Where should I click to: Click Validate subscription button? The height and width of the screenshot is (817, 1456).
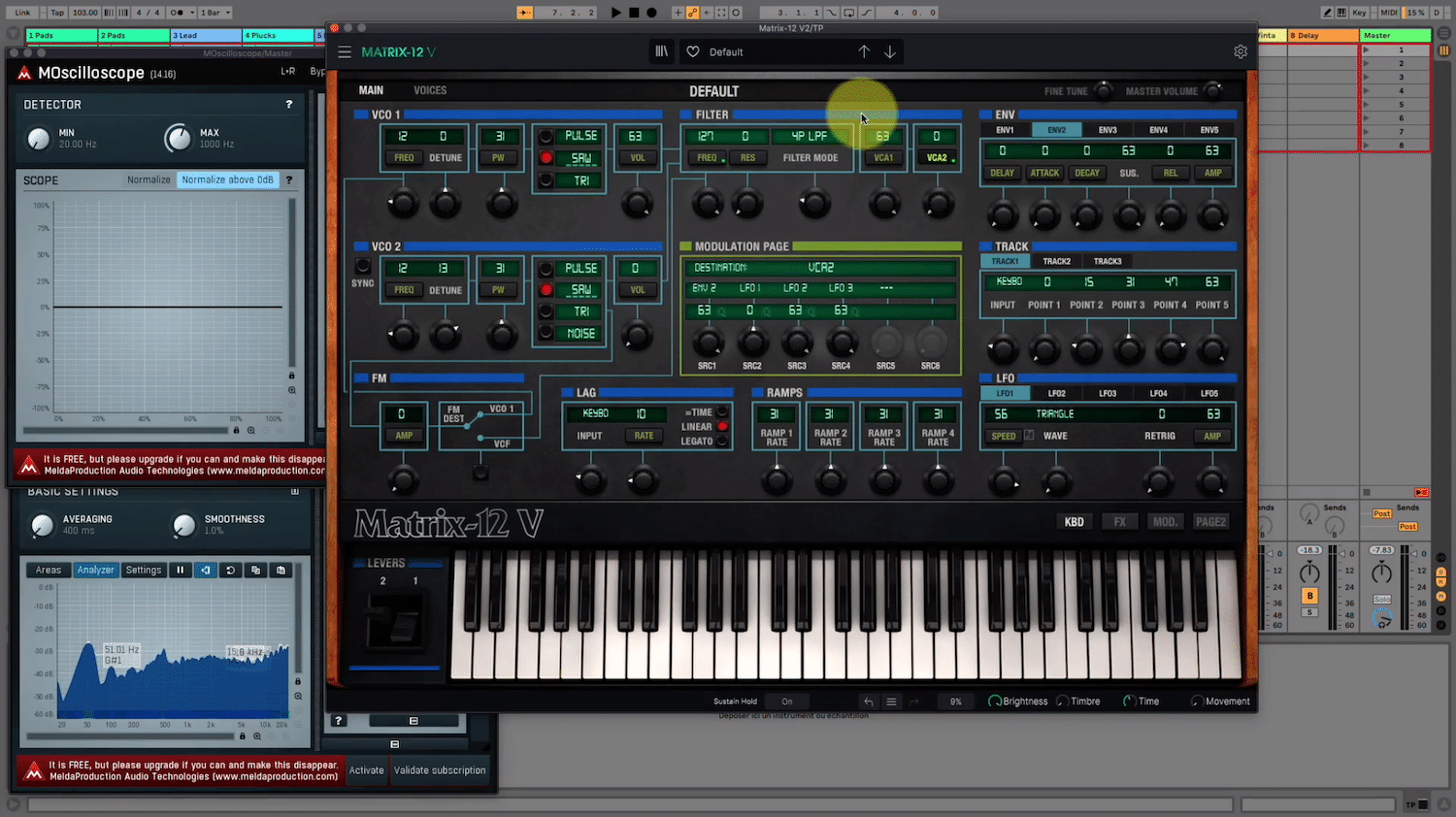440,770
